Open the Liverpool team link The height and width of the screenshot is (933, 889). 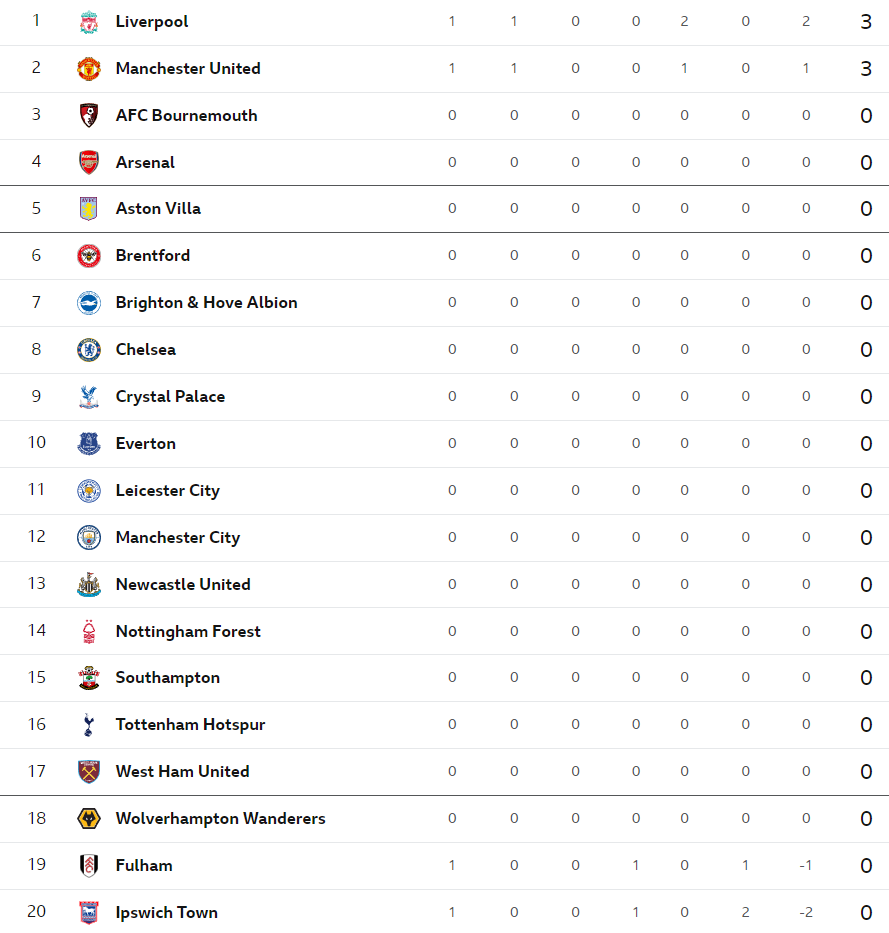coord(152,22)
